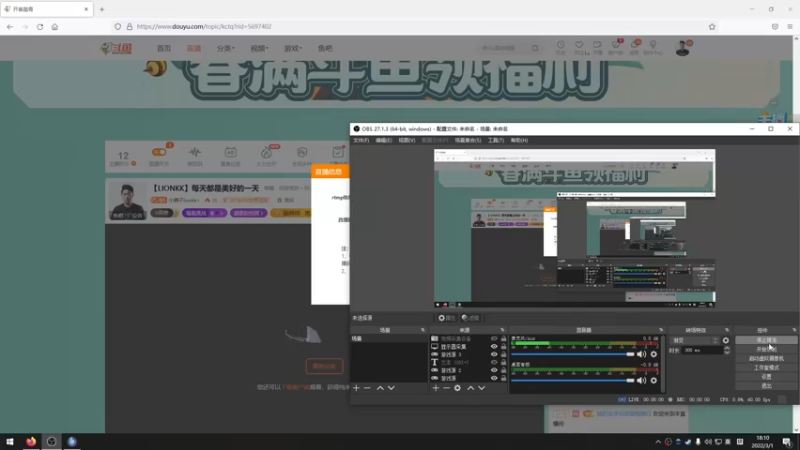Open Douyu watch history clock icon
Image resolution: width=800 pixels, height=450 pixels.
[561, 45]
